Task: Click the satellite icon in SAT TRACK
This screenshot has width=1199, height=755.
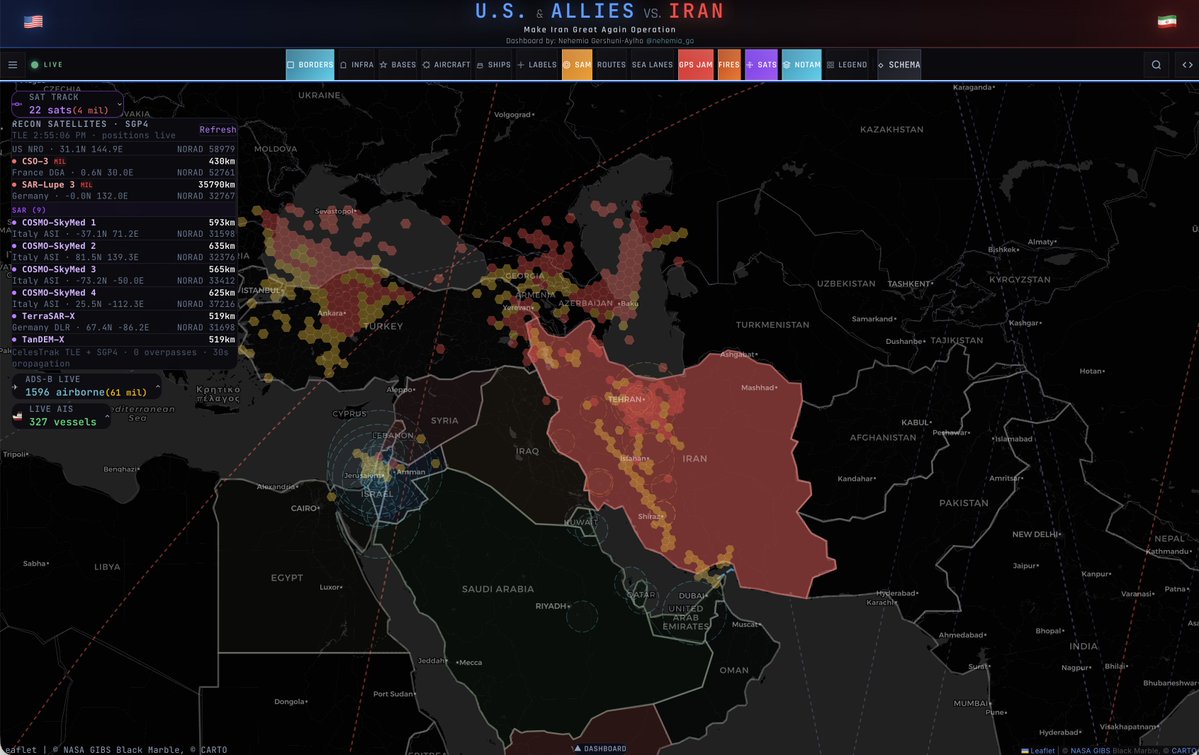Action: coord(18,104)
